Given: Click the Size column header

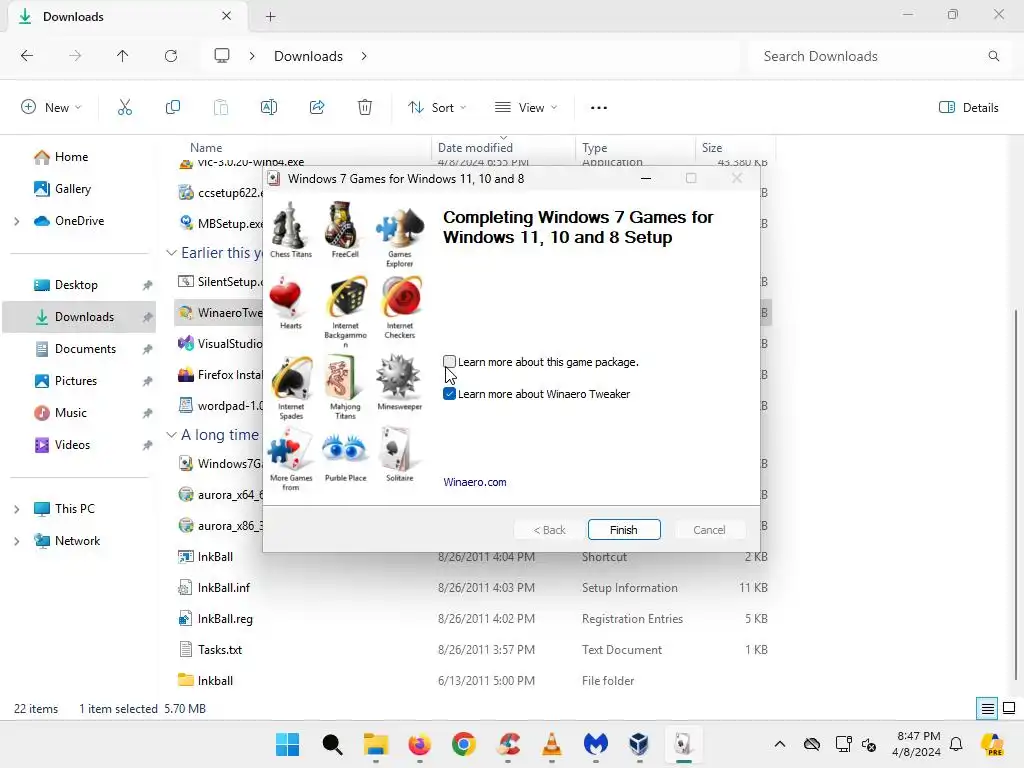Looking at the screenshot, I should (x=735, y=148).
